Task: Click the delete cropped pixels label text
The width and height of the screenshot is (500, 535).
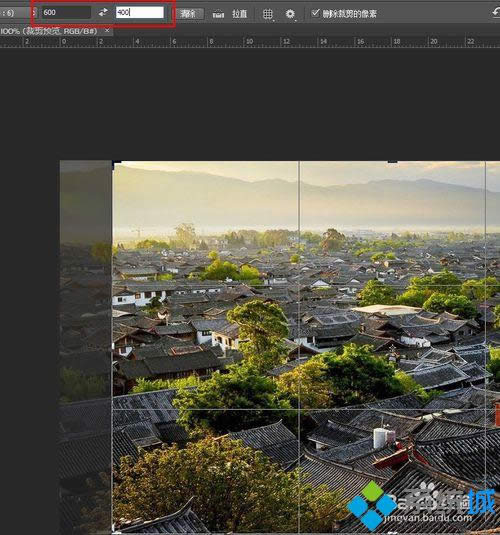Action: click(349, 14)
